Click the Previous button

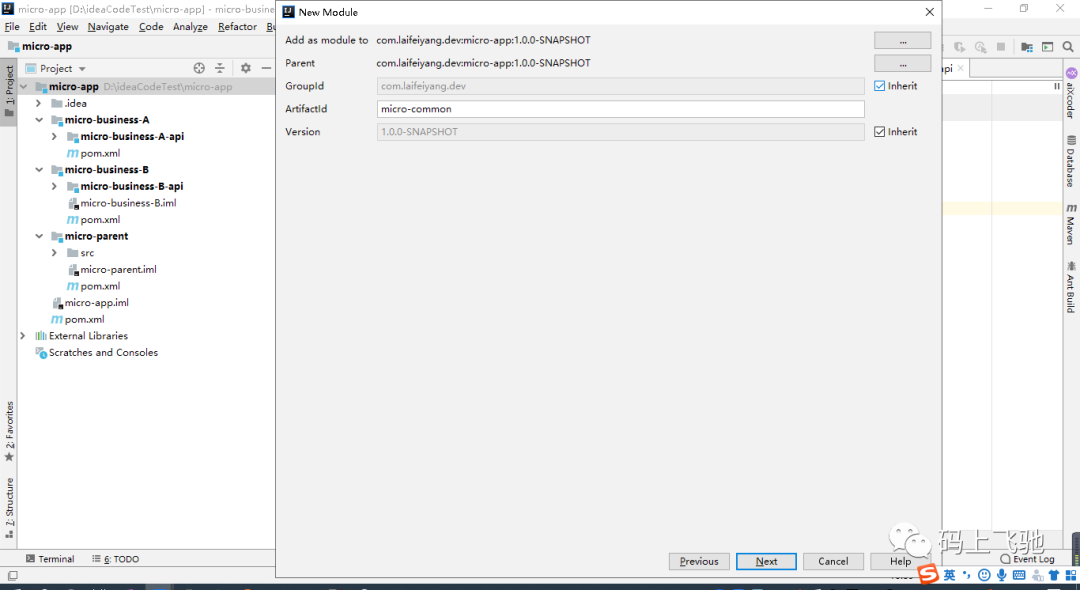pos(698,561)
